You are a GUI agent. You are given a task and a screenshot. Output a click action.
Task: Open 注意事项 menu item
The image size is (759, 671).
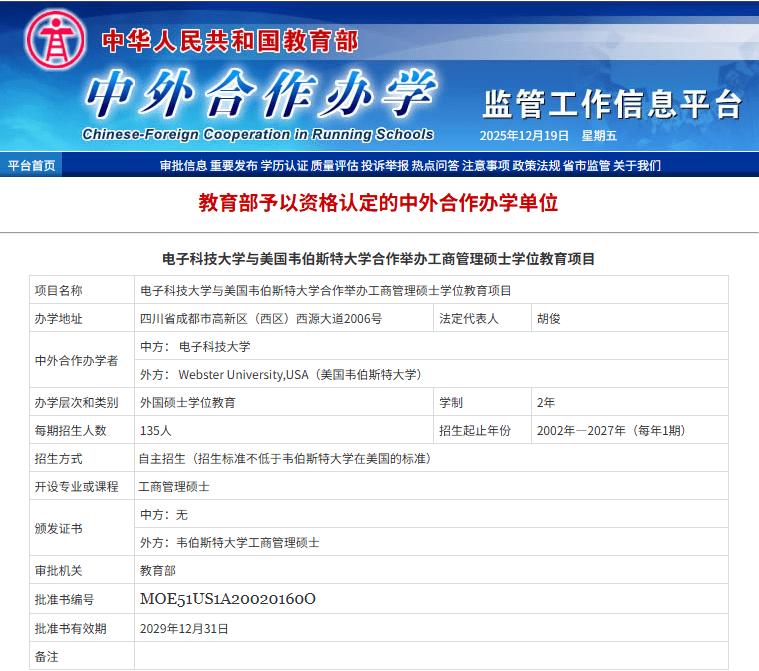click(x=486, y=166)
